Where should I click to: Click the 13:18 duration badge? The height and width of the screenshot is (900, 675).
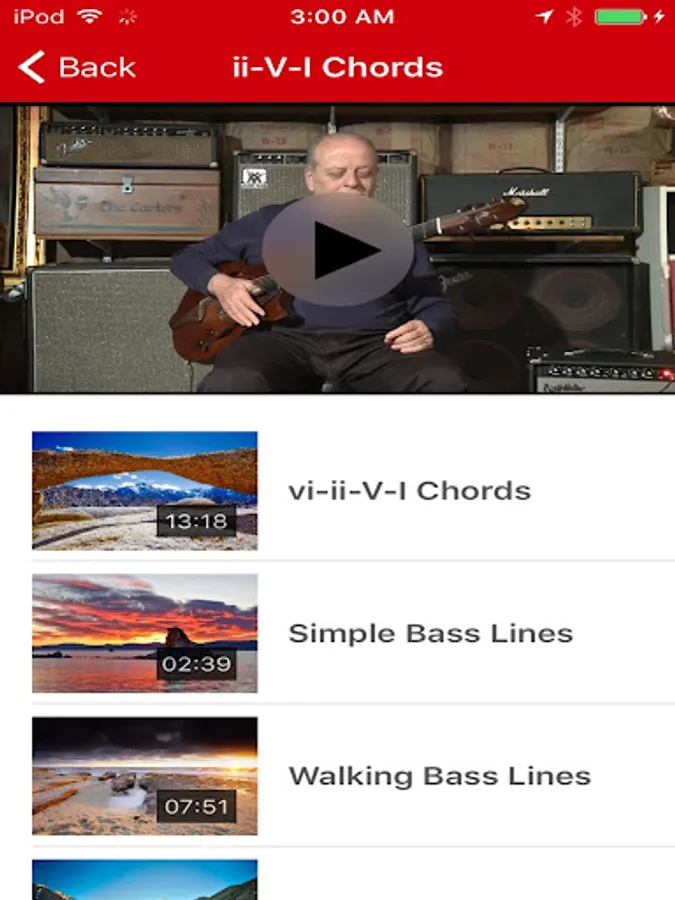(196, 521)
